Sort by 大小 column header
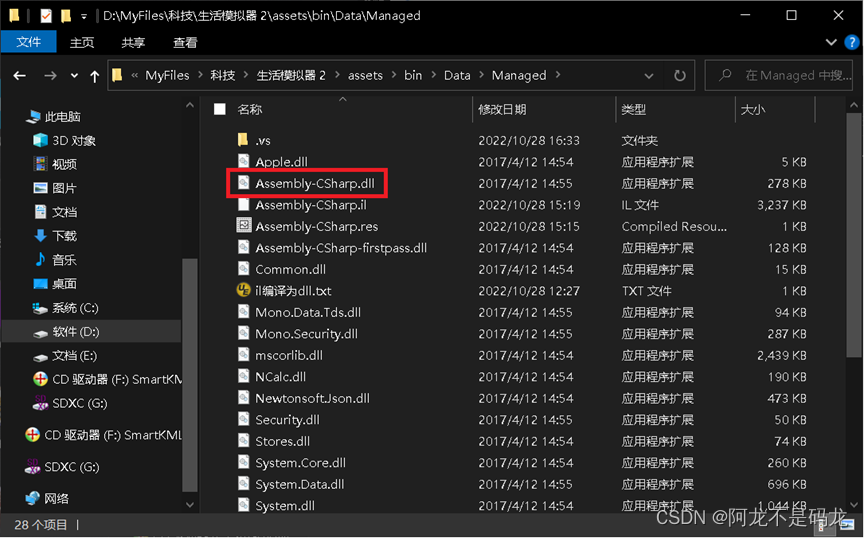 tap(753, 109)
